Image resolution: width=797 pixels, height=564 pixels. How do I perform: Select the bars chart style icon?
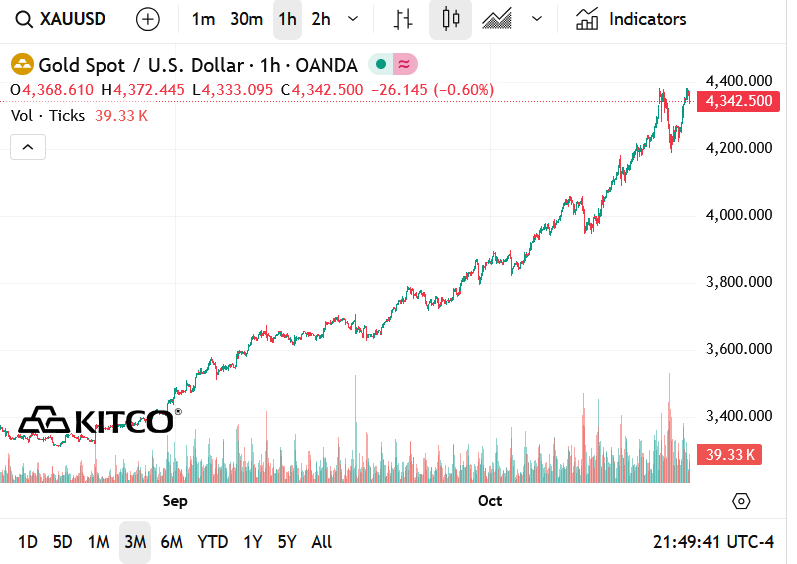pyautogui.click(x=404, y=19)
